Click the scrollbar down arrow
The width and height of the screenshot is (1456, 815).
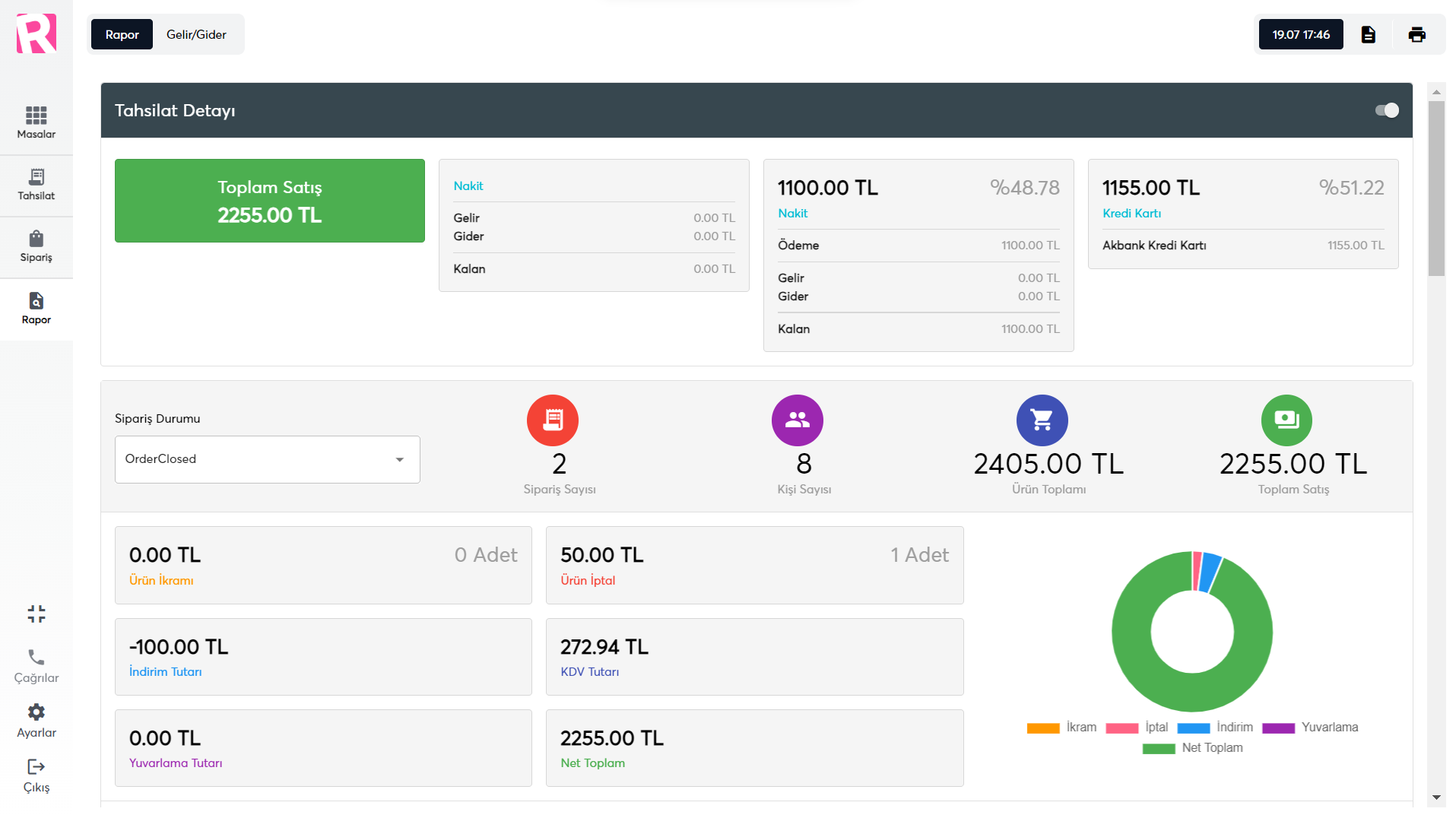click(x=1435, y=797)
